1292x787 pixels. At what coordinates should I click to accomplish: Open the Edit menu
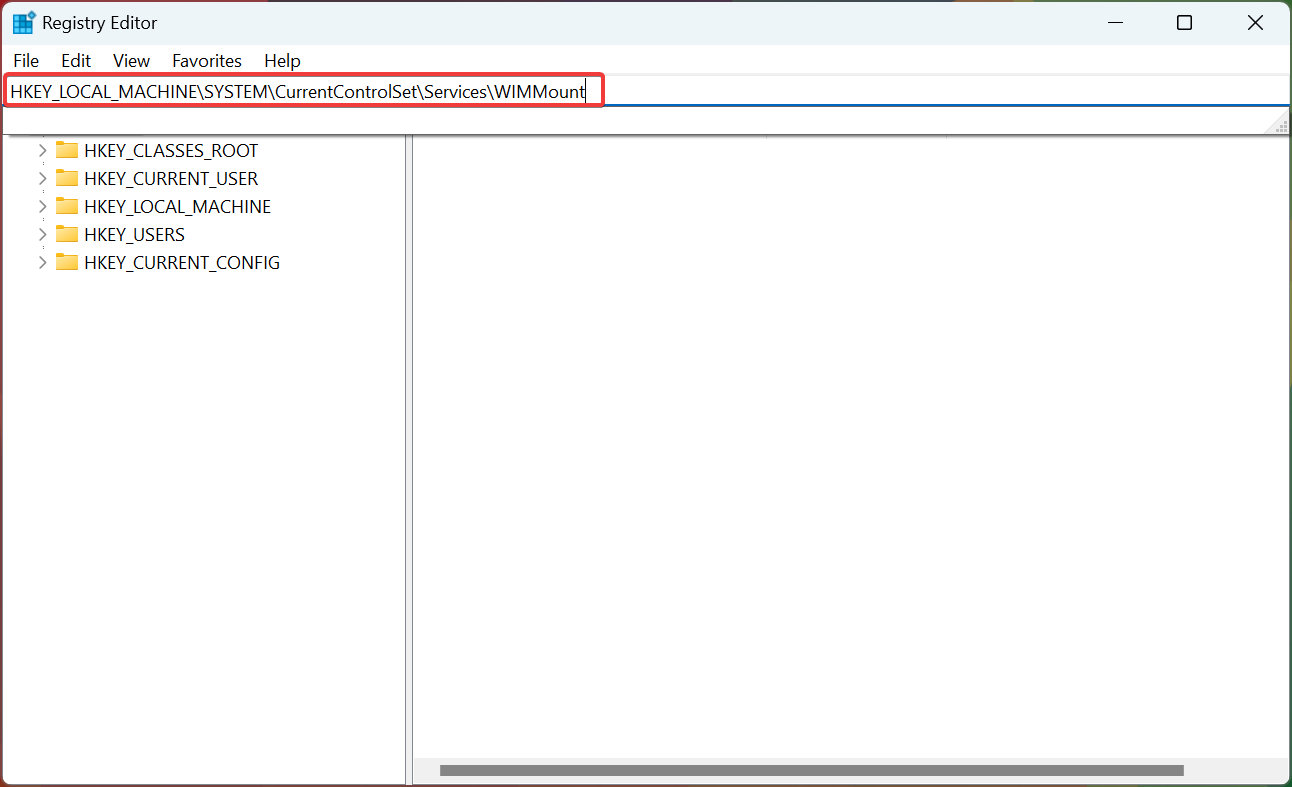[76, 61]
